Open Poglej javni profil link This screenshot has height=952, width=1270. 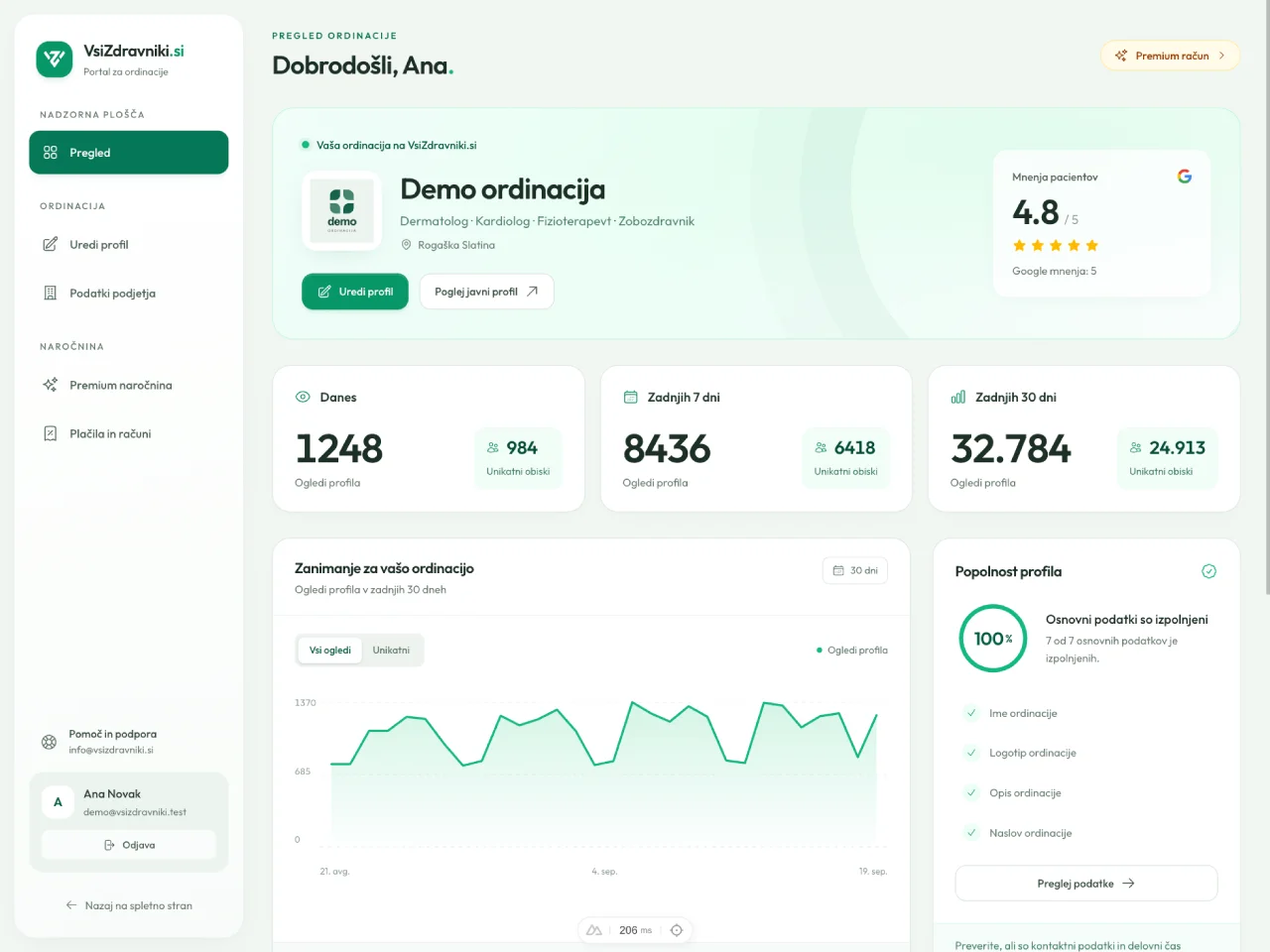[486, 292]
